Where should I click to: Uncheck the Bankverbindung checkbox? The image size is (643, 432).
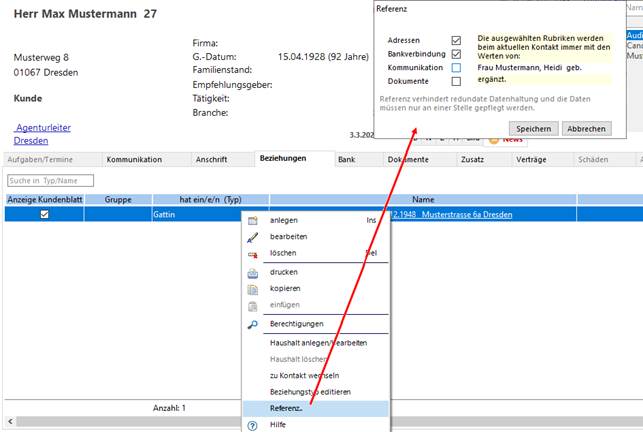456,54
